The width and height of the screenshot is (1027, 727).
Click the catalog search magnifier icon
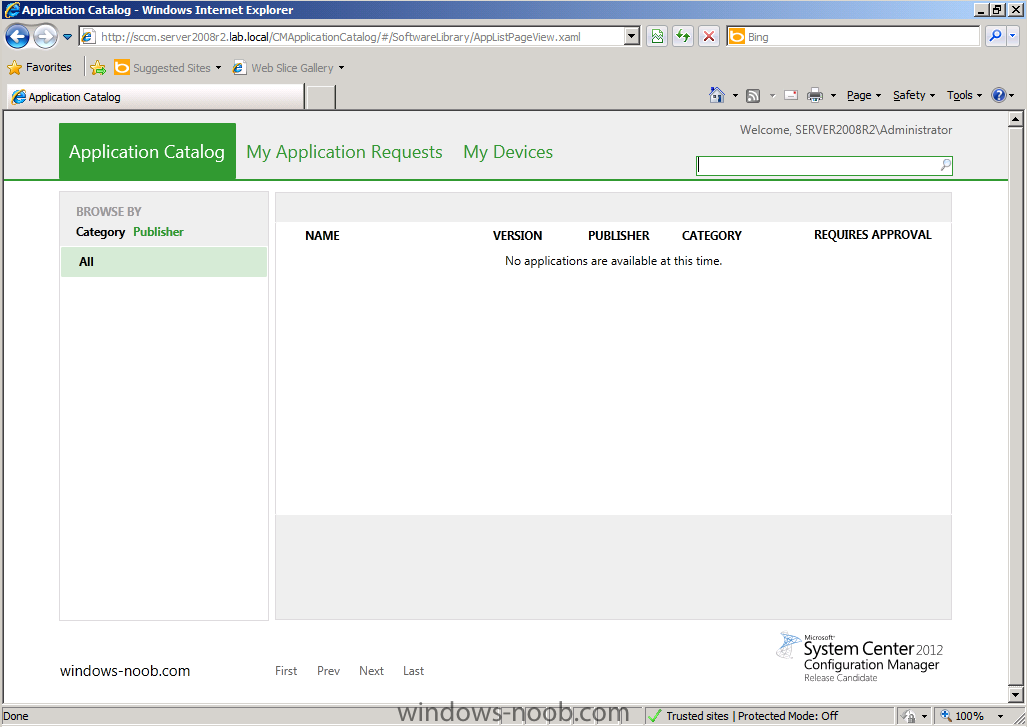click(x=945, y=165)
